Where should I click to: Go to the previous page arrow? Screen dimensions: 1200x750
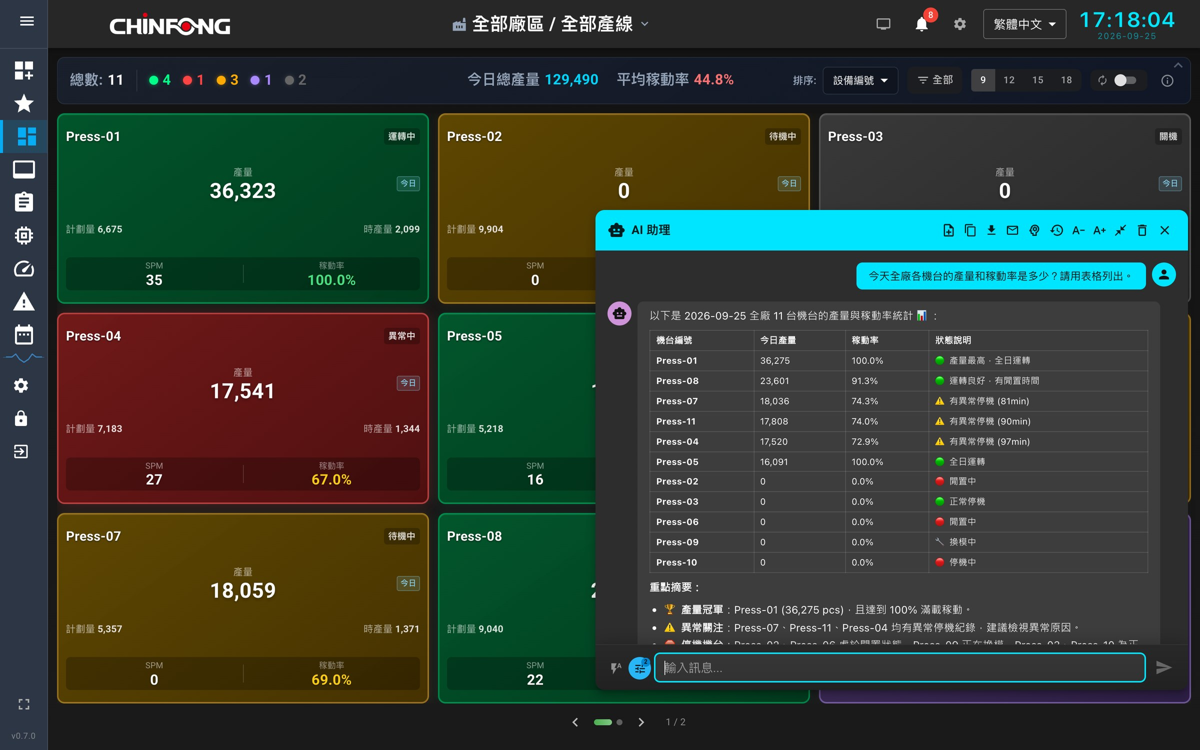575,722
